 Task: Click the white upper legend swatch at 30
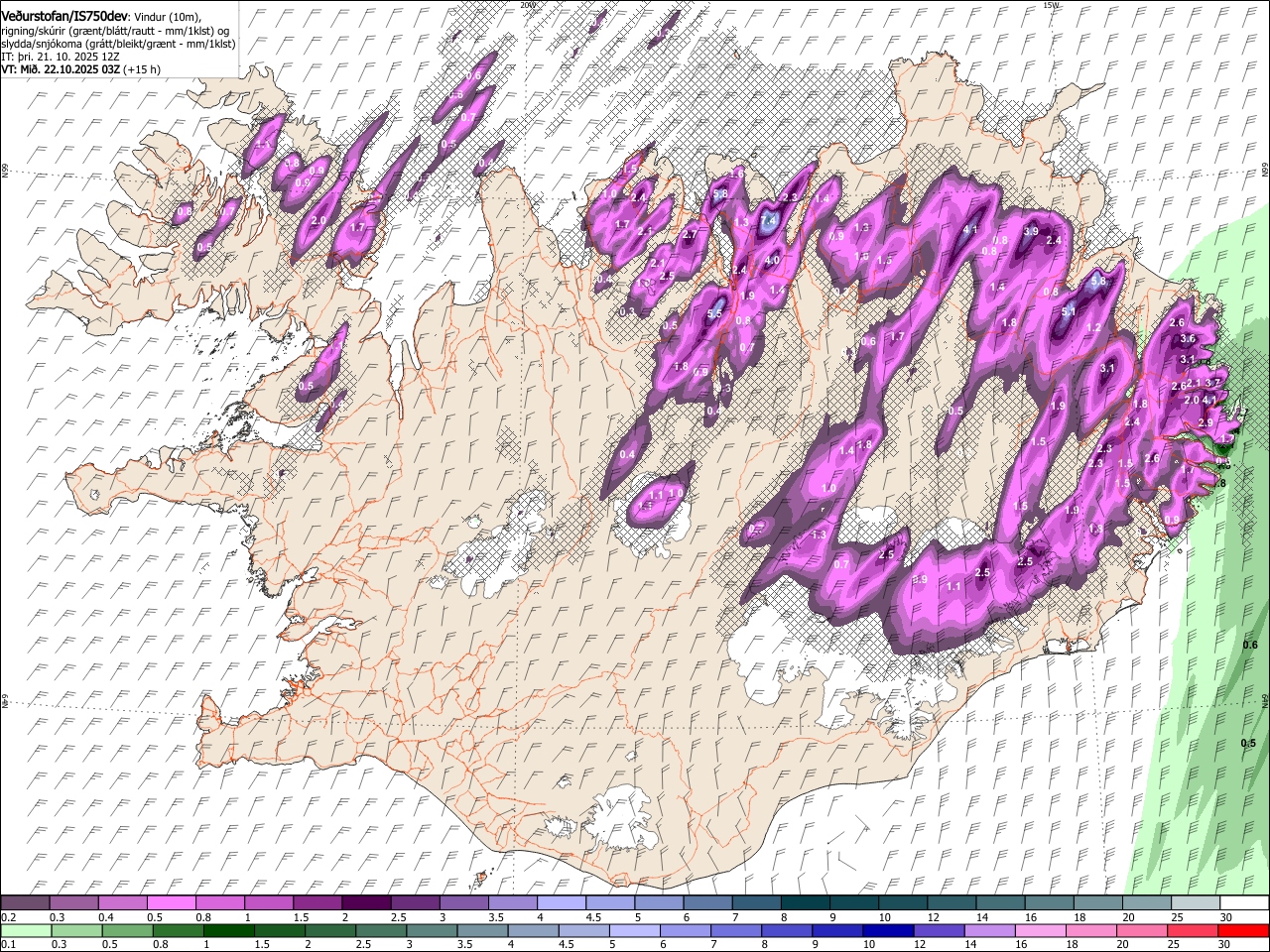1244,902
